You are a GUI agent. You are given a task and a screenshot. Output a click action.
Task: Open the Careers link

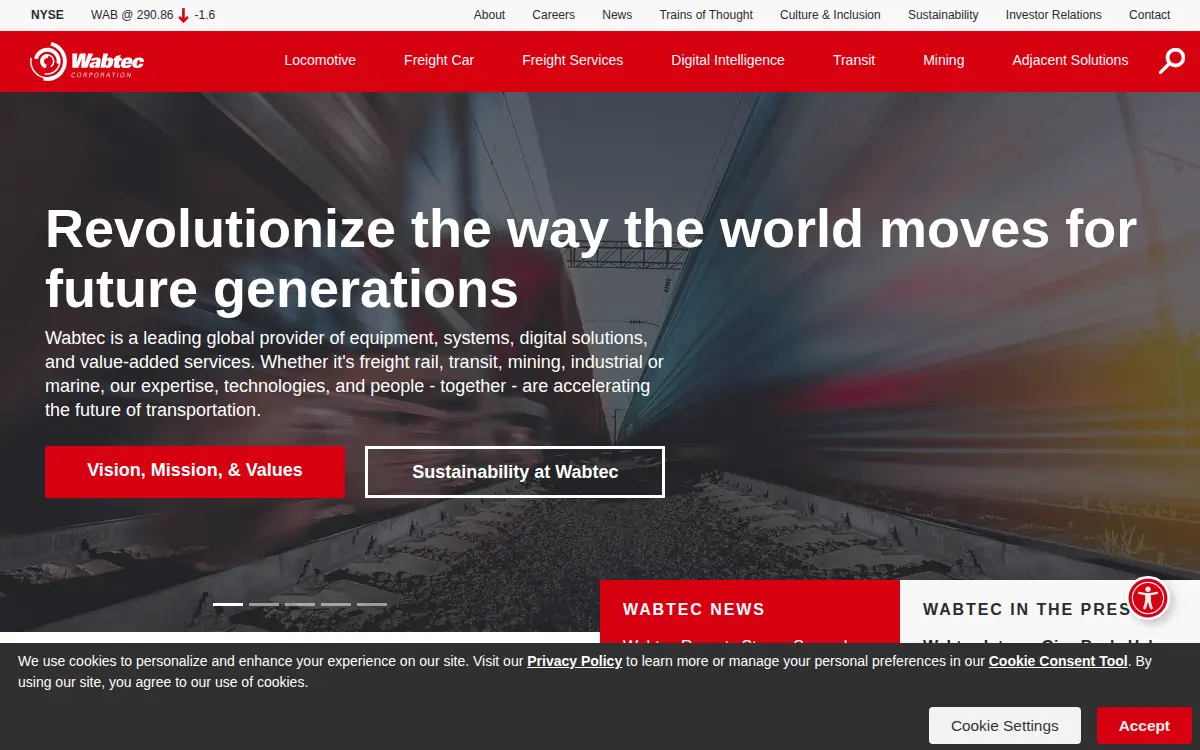(553, 15)
